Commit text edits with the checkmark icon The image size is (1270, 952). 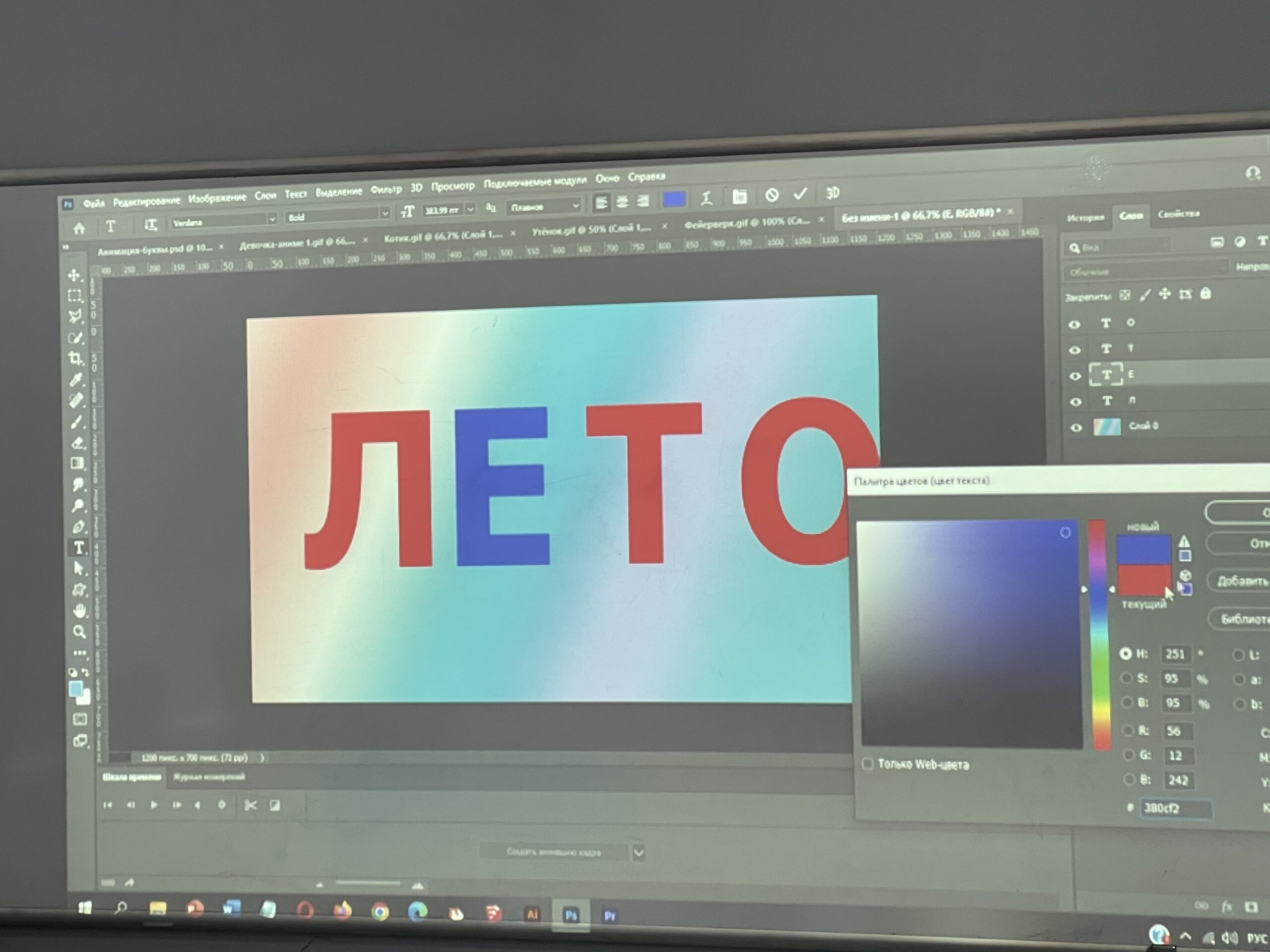pos(800,194)
